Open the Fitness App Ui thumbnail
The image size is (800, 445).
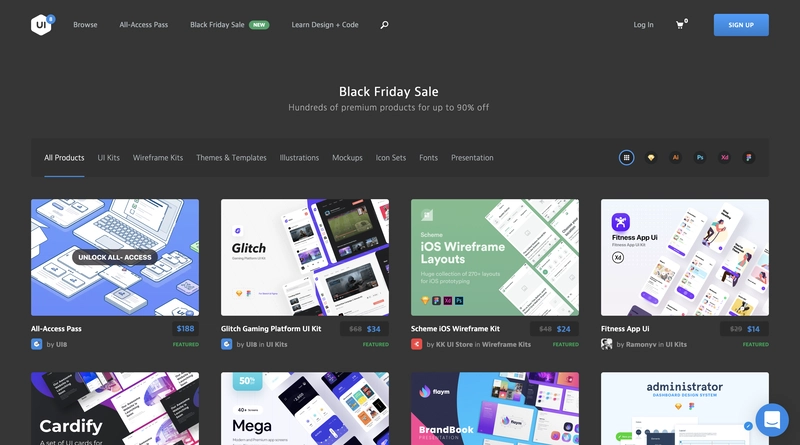pyautogui.click(x=685, y=257)
